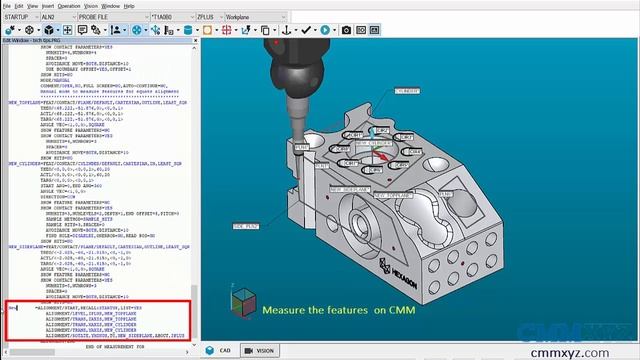Expand the arrow beside the blue cylinder icon

tap(197, 30)
